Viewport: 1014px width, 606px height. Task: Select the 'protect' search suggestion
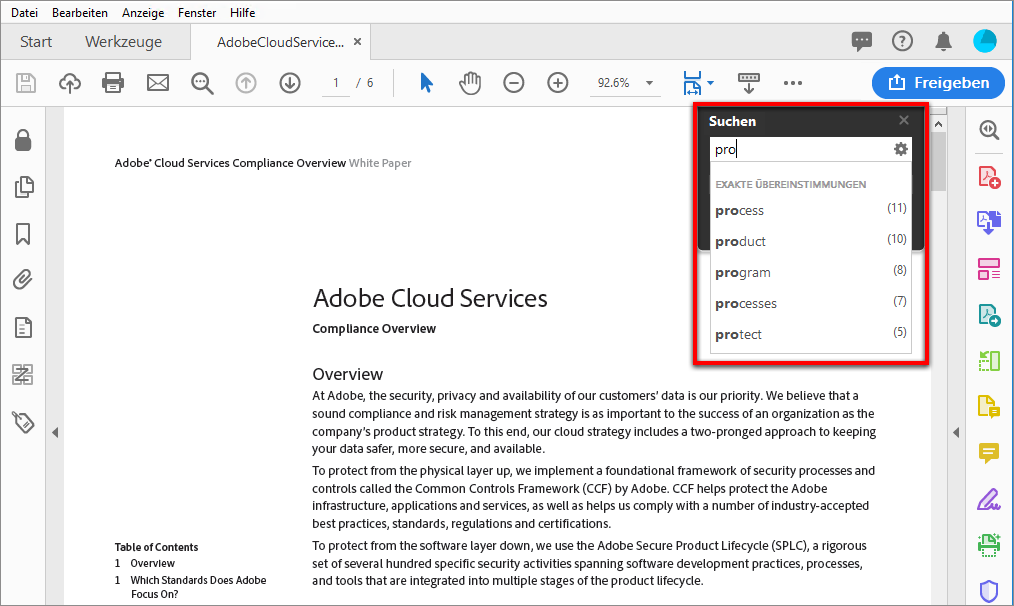tap(811, 334)
